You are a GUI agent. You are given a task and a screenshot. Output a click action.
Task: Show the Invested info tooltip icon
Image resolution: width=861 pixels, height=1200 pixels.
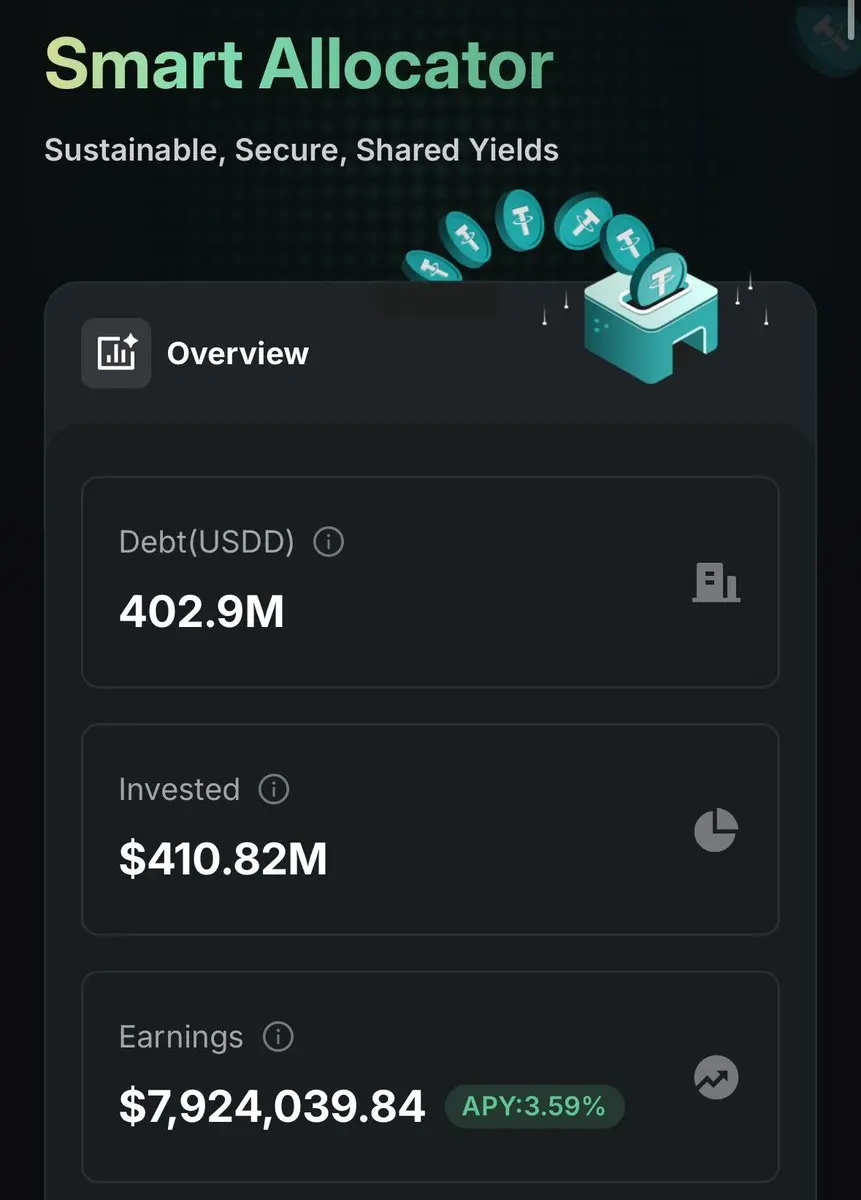[274, 789]
